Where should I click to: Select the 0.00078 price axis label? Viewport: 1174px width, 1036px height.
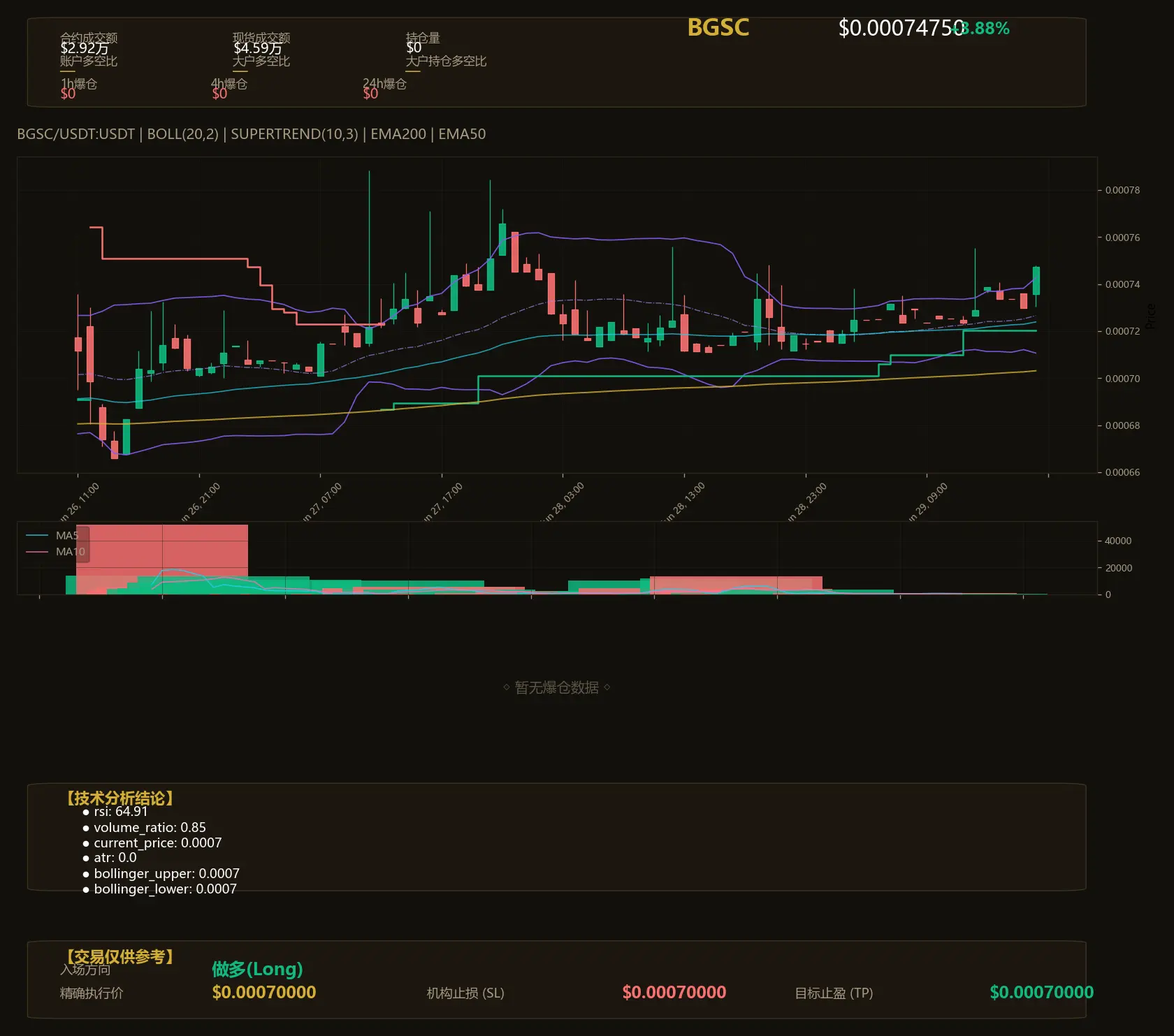(x=1122, y=190)
